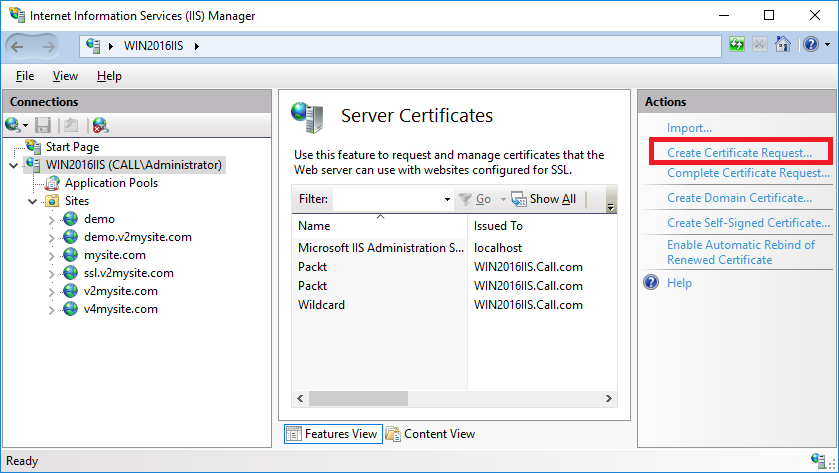Open the dropdown arrow next to top Help icon

pos(827,45)
